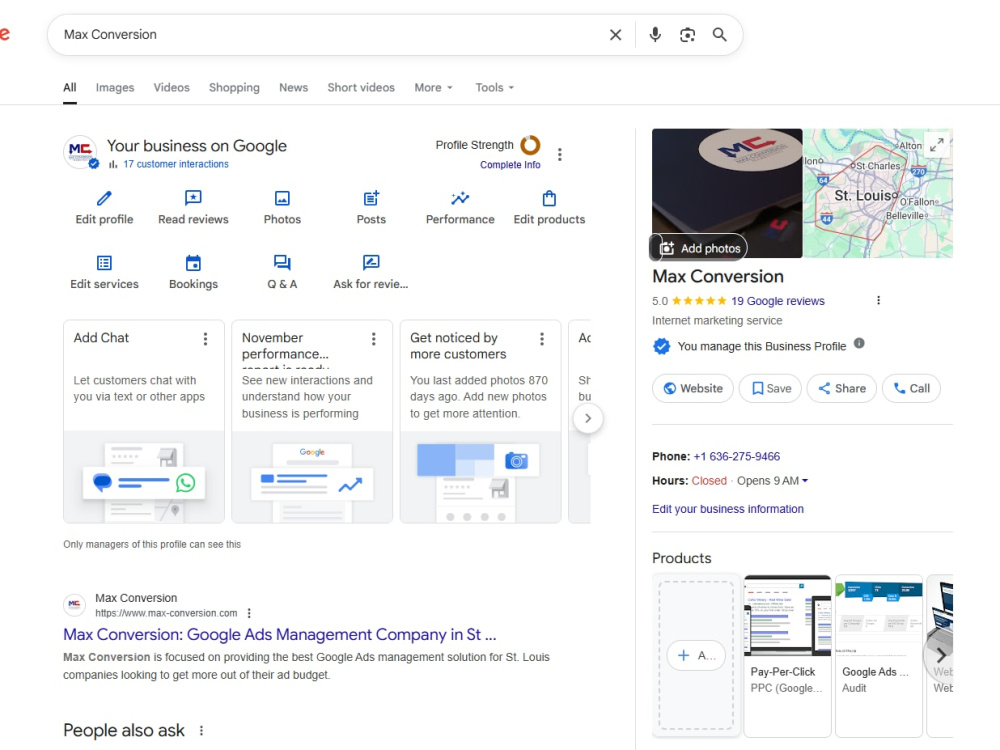Expand the More search tabs dropdown
This screenshot has width=1000, height=750.
434,87
